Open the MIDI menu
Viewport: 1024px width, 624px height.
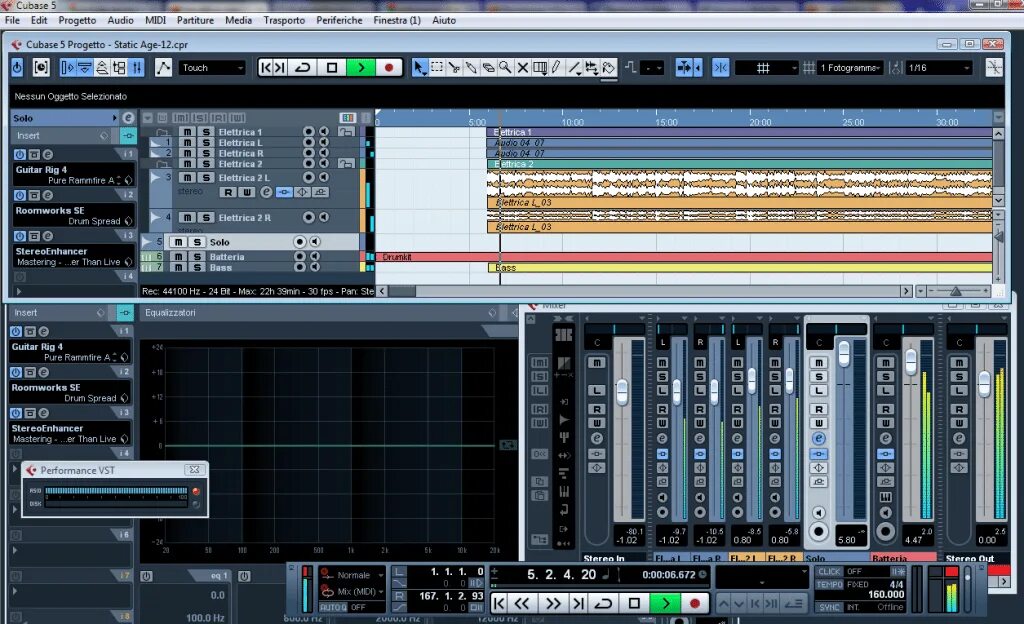coord(155,20)
